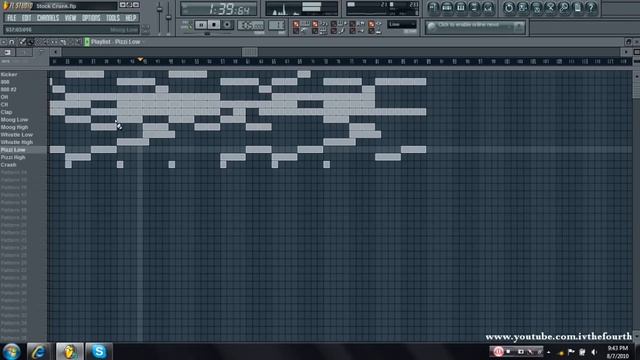The image size is (640, 360).
Task: Select the Moog Low pattern row
Action: click(23, 120)
